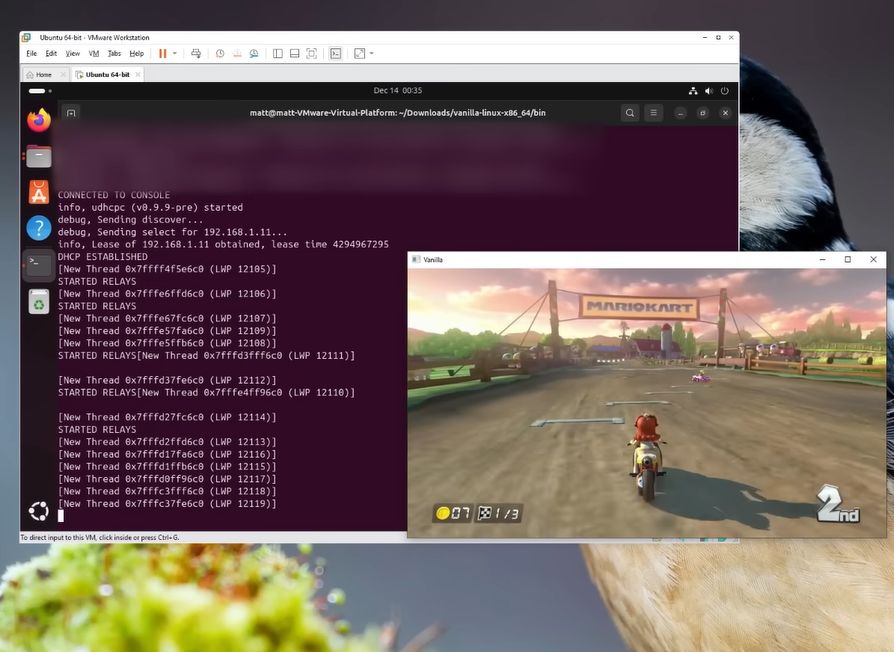
Task: Expand the stretch guest display dropdown arrow
Action: click(x=372, y=53)
